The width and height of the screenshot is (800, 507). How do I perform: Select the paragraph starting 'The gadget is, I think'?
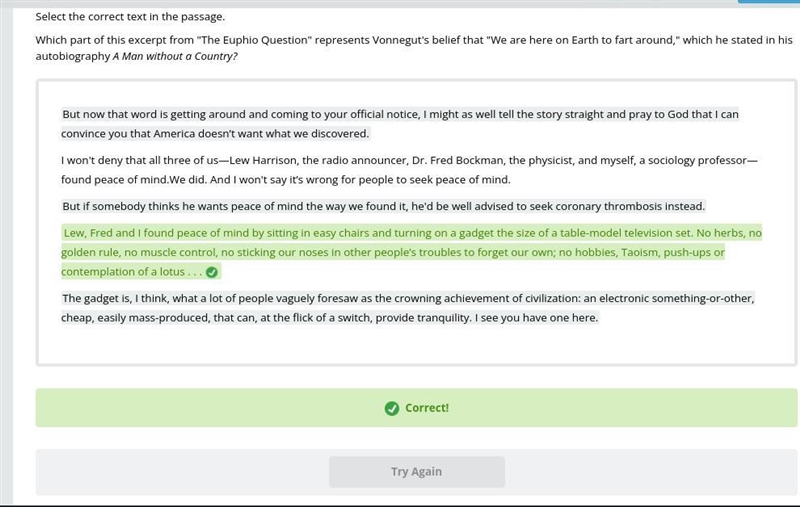408,308
